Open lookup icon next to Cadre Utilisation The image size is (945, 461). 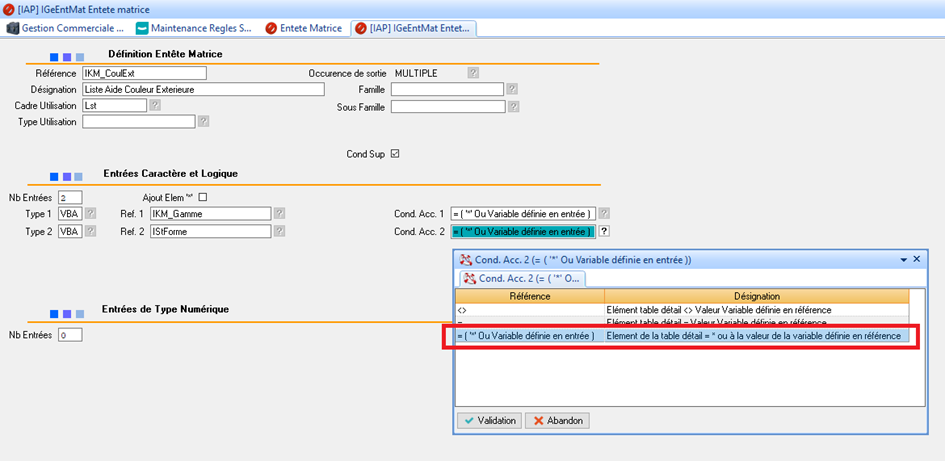click(x=155, y=105)
